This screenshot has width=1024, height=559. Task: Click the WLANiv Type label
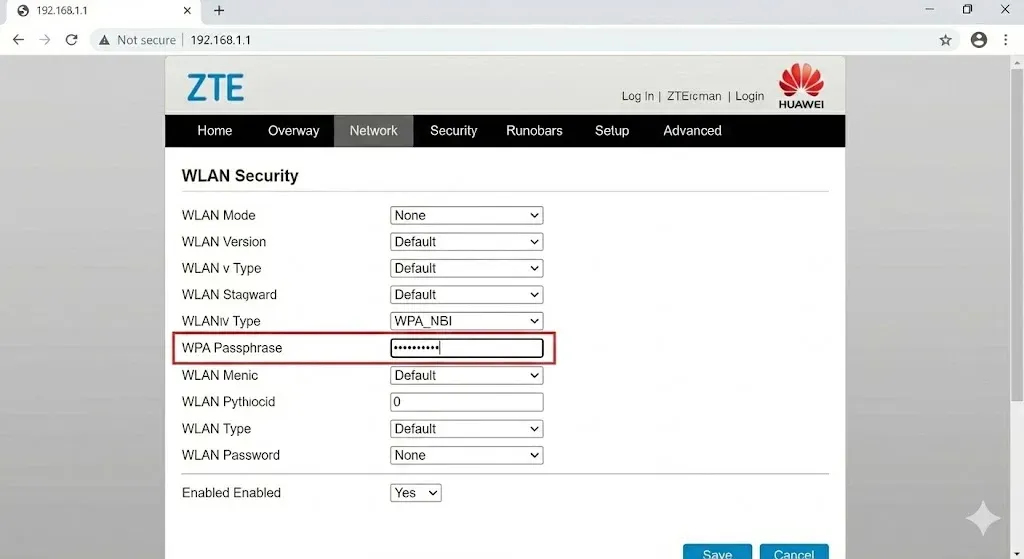221,321
